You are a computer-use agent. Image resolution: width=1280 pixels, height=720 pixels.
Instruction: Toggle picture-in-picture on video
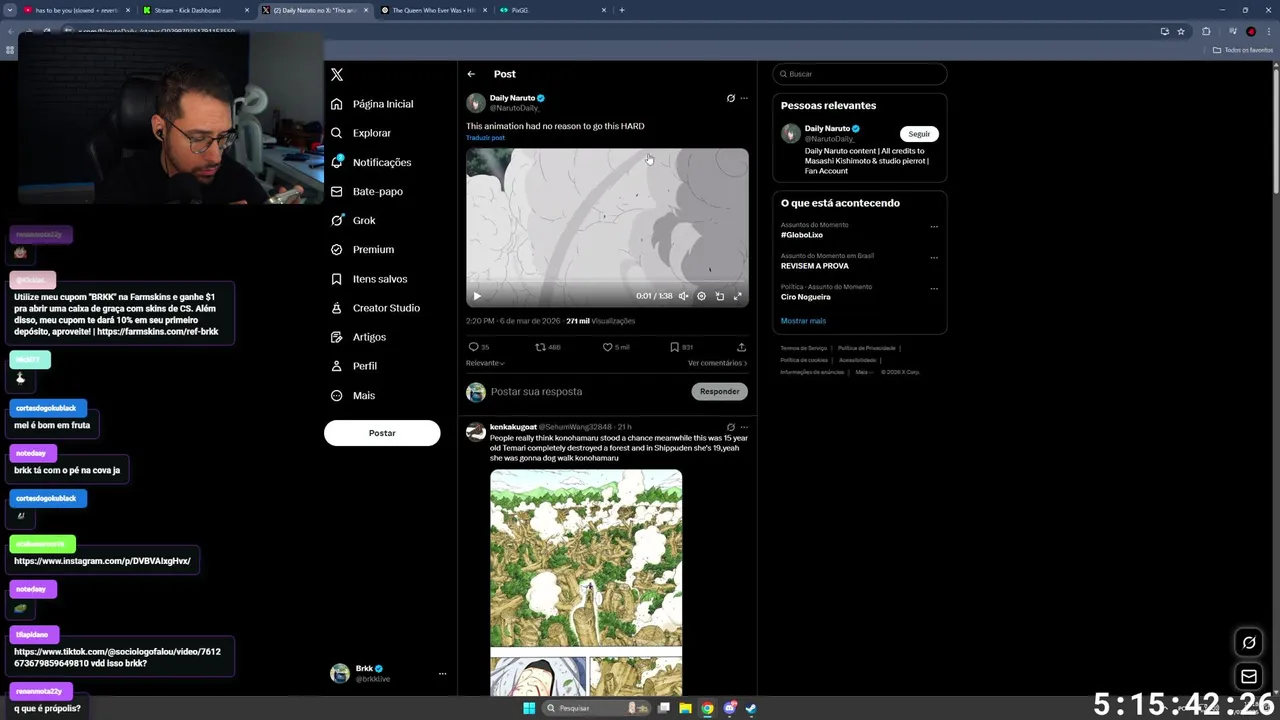[719, 296]
